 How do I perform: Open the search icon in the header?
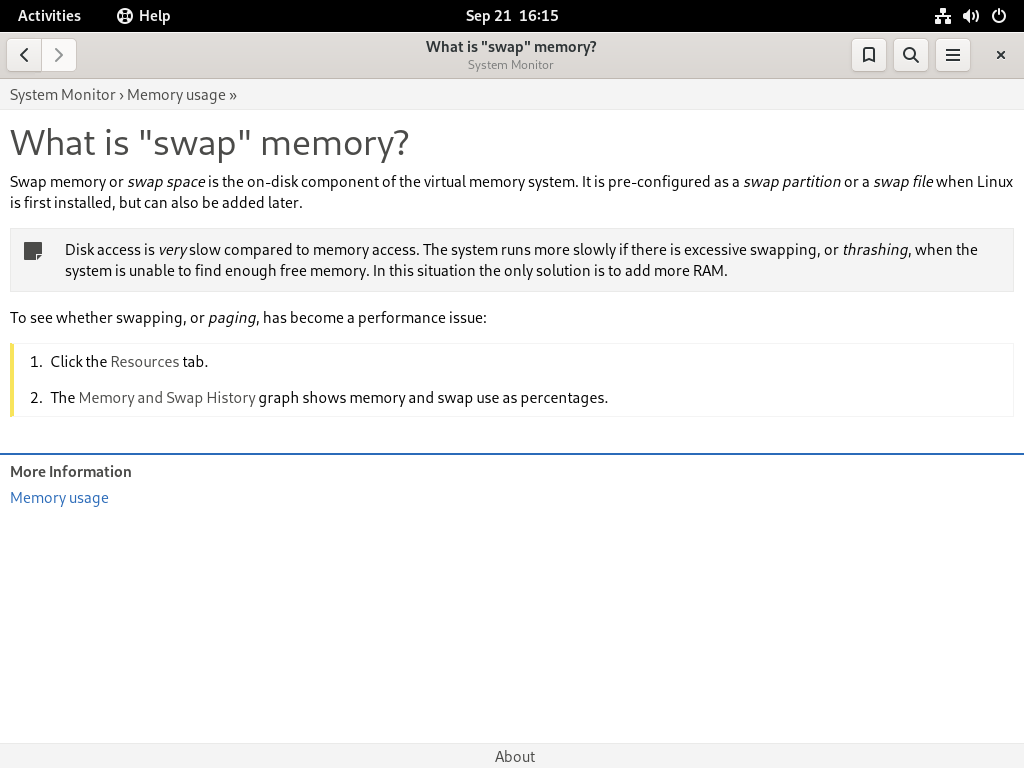click(910, 55)
